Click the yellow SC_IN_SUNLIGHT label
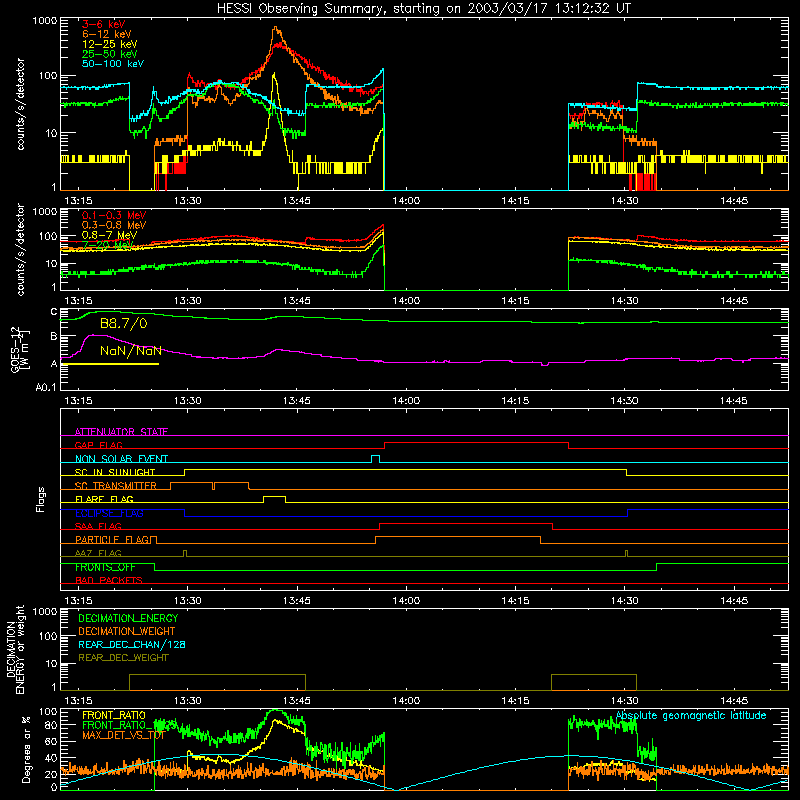Viewport: 800px width, 800px height. tap(115, 472)
